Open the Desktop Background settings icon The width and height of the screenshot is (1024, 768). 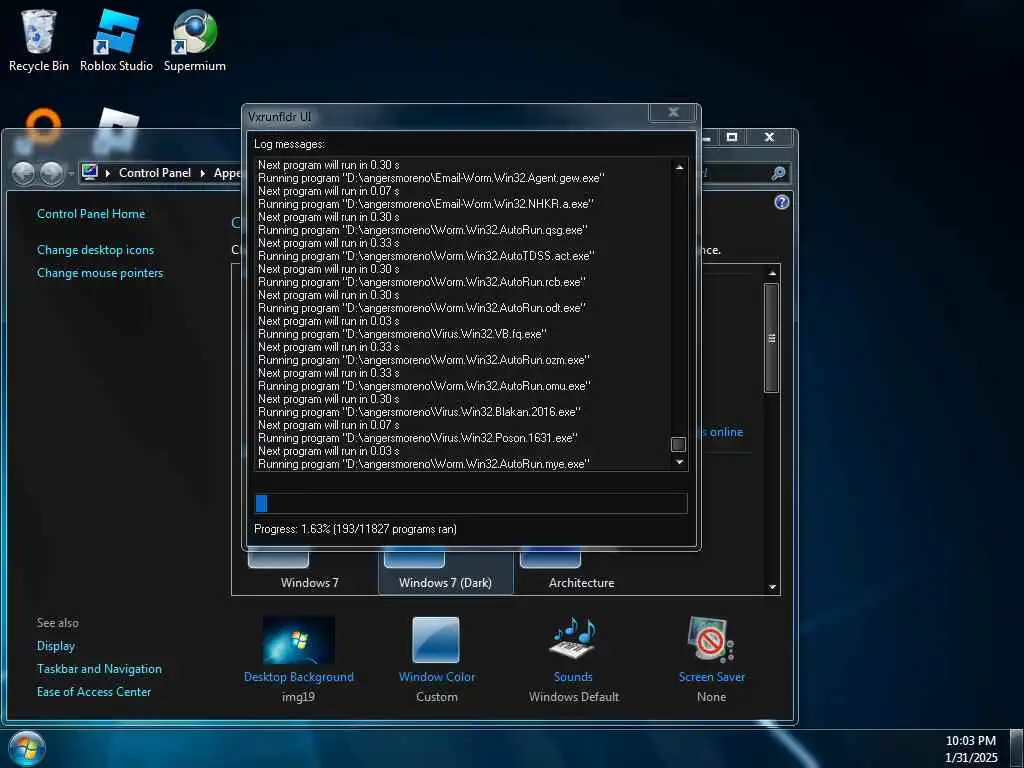click(298, 640)
